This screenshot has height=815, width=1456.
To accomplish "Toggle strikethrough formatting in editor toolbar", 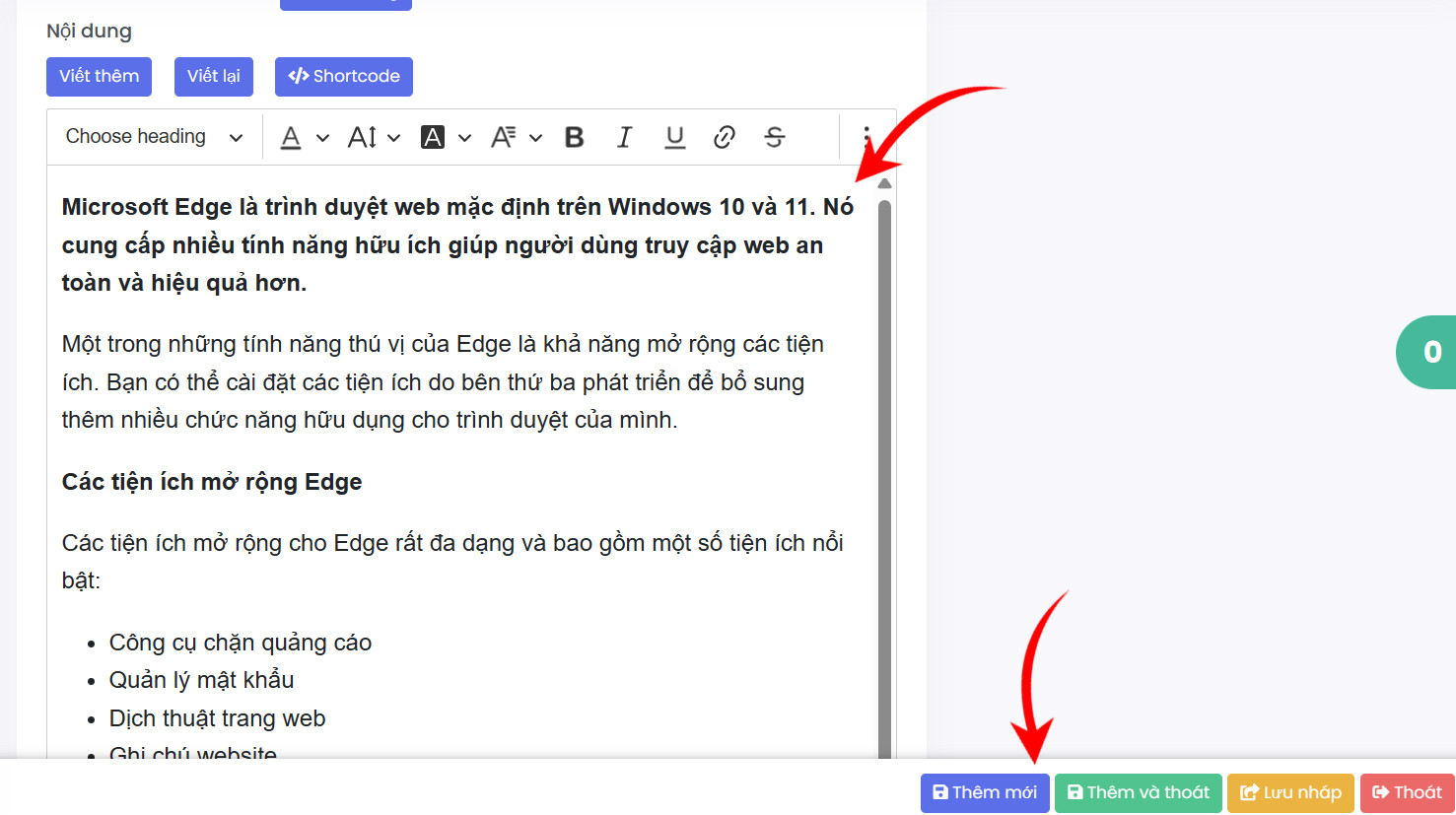I will [x=775, y=137].
